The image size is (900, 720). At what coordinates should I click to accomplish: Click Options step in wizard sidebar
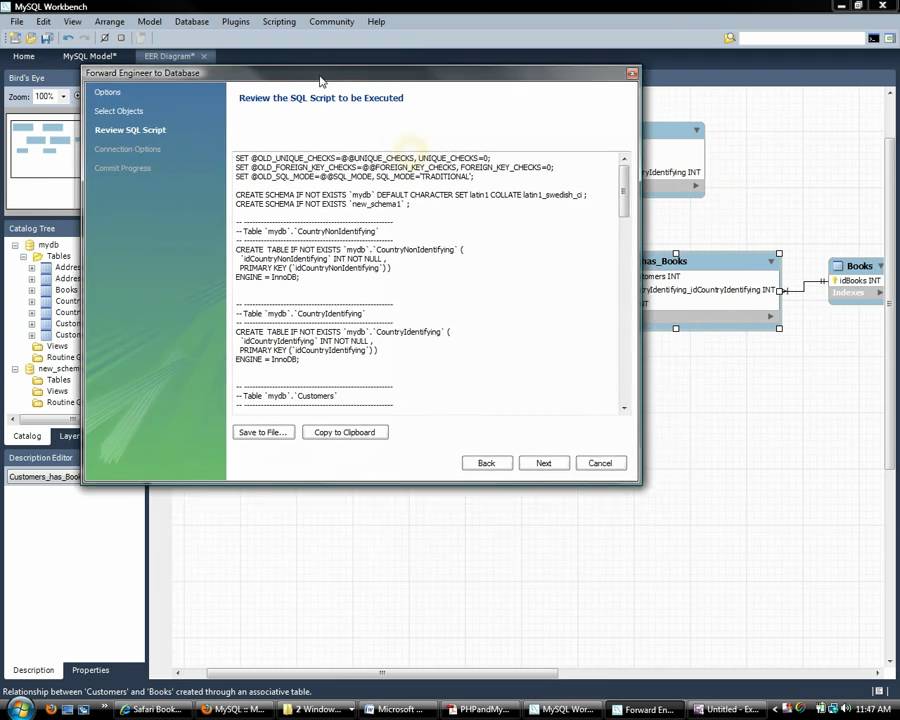pyautogui.click(x=107, y=92)
